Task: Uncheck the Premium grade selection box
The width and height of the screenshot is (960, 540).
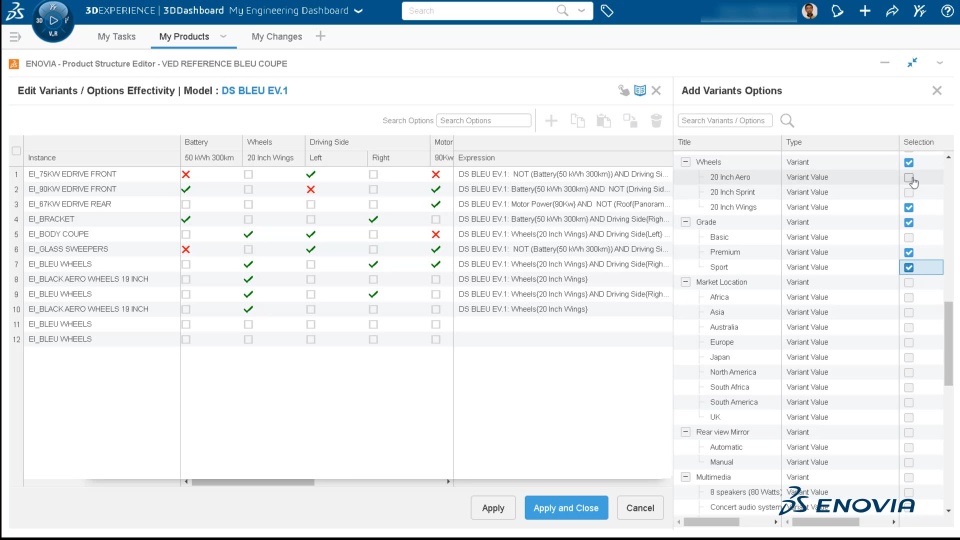Action: tap(909, 252)
